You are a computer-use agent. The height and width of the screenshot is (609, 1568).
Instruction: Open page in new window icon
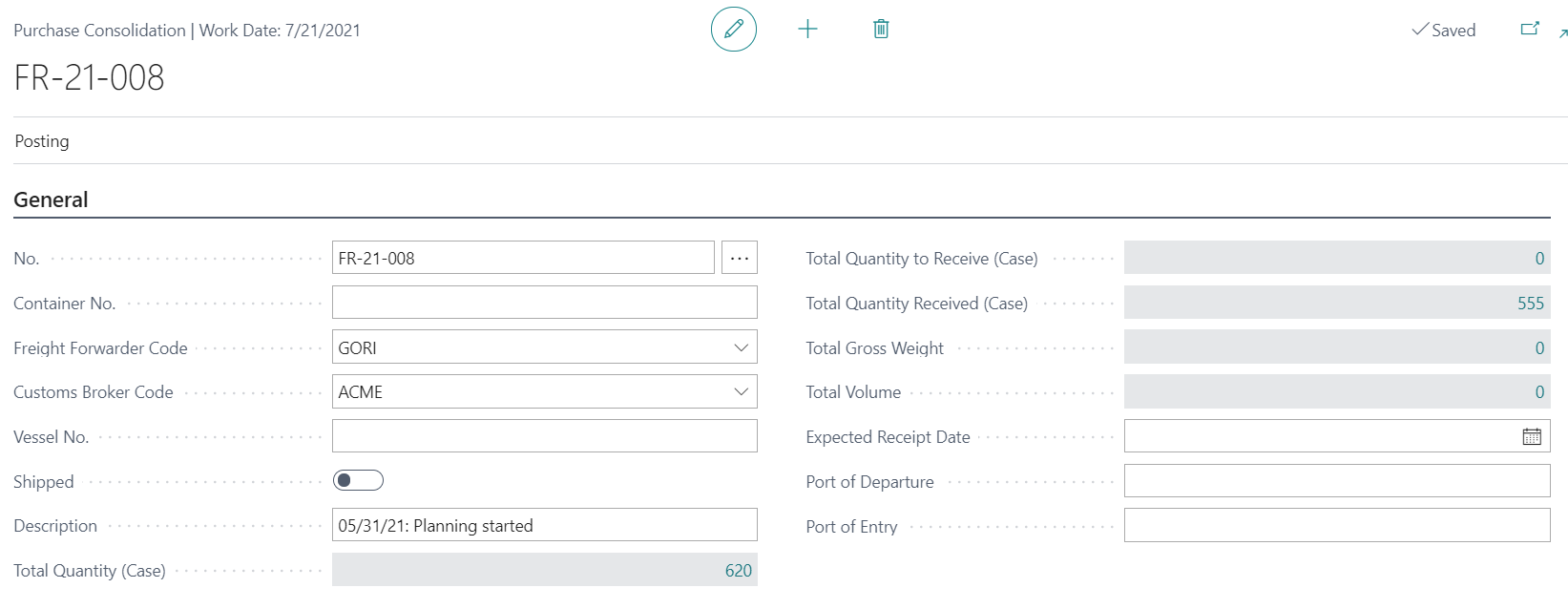(1529, 30)
